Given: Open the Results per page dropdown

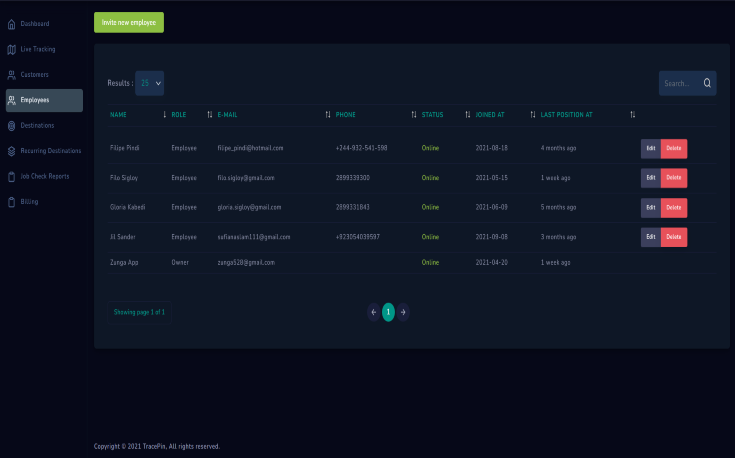Looking at the screenshot, I should 150,84.
